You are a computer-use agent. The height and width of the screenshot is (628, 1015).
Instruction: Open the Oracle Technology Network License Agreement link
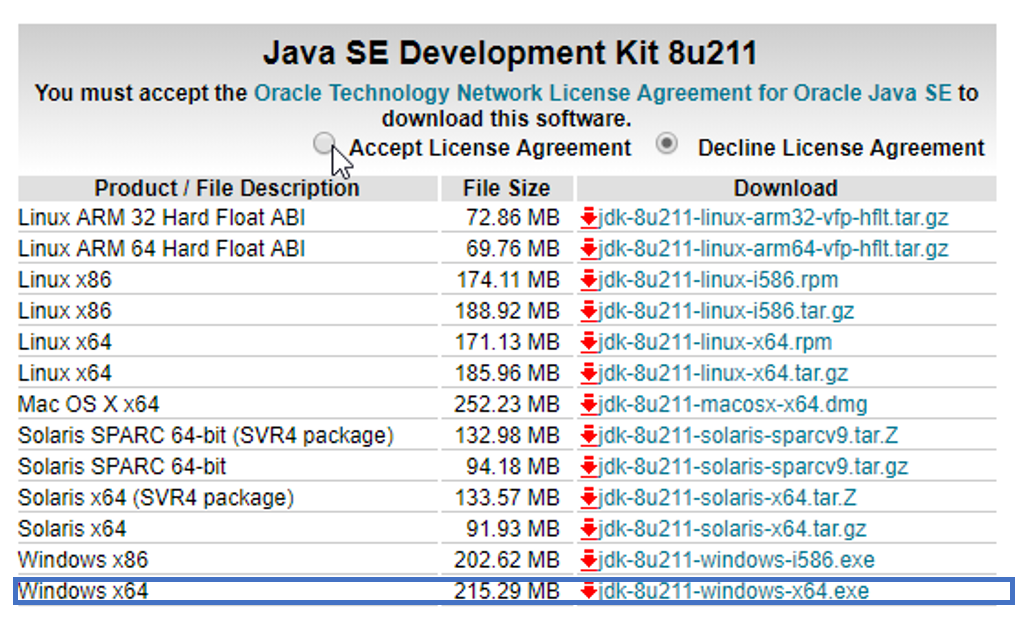[x=603, y=93]
